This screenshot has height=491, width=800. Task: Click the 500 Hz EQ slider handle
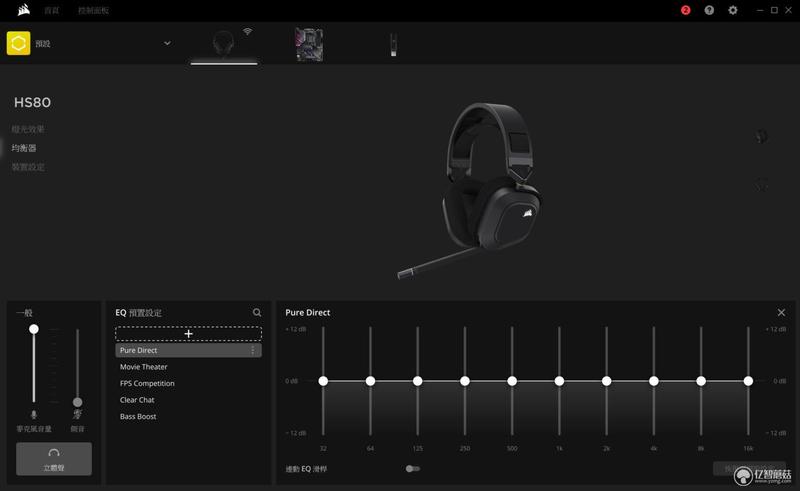click(x=512, y=381)
